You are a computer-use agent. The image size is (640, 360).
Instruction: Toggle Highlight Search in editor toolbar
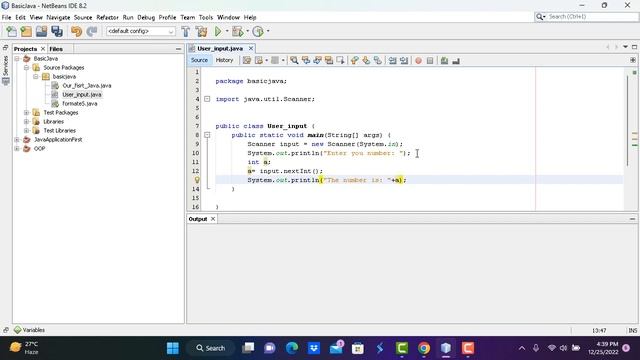(x=329, y=60)
